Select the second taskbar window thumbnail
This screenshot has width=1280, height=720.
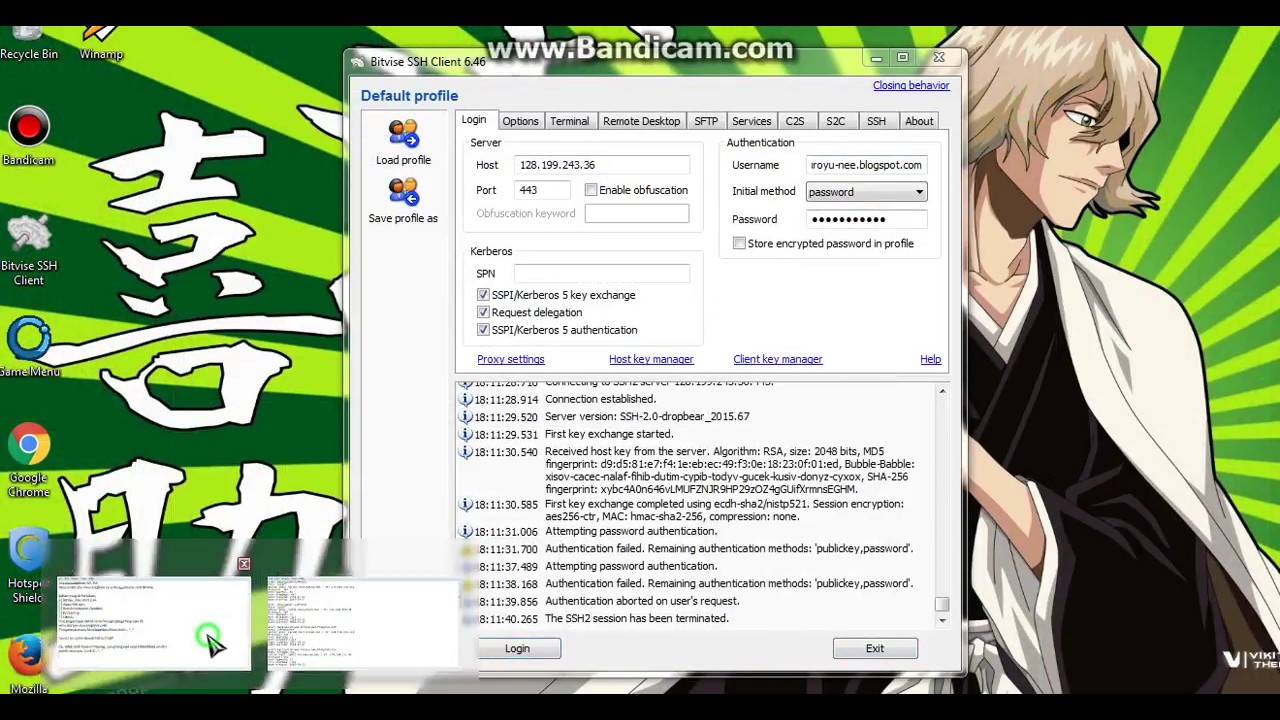[363, 621]
